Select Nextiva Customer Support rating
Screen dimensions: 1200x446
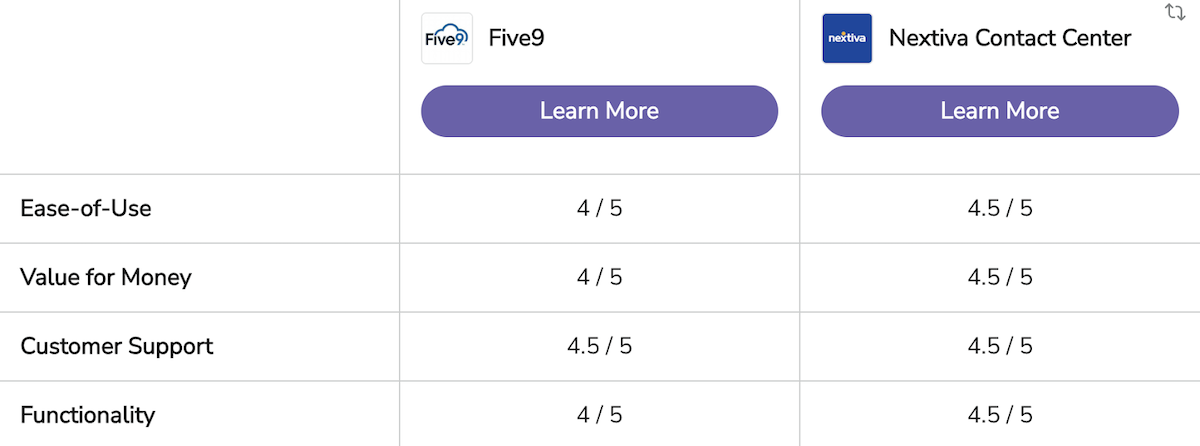[x=1000, y=346]
